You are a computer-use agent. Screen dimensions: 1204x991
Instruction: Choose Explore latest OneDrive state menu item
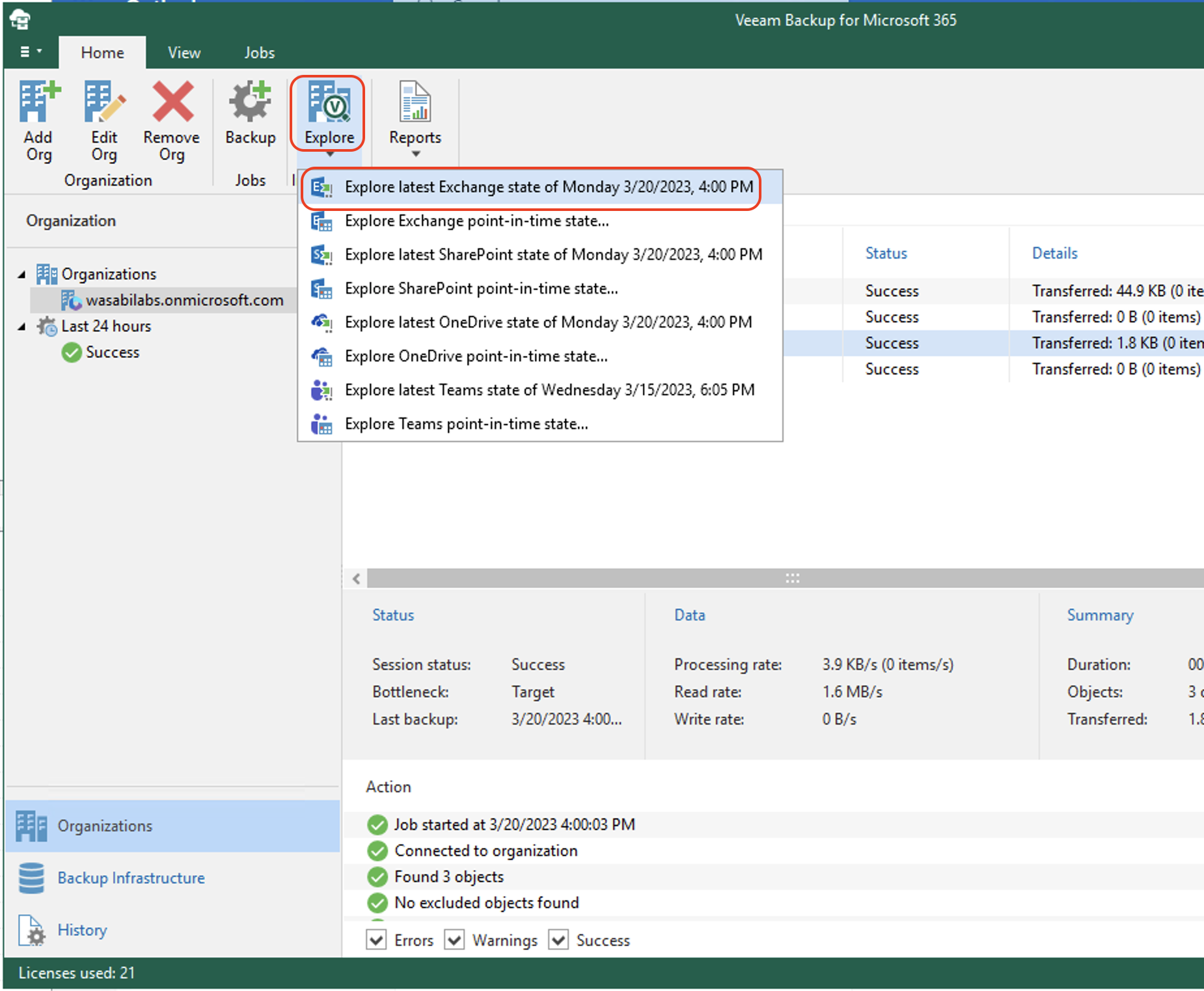click(541, 323)
